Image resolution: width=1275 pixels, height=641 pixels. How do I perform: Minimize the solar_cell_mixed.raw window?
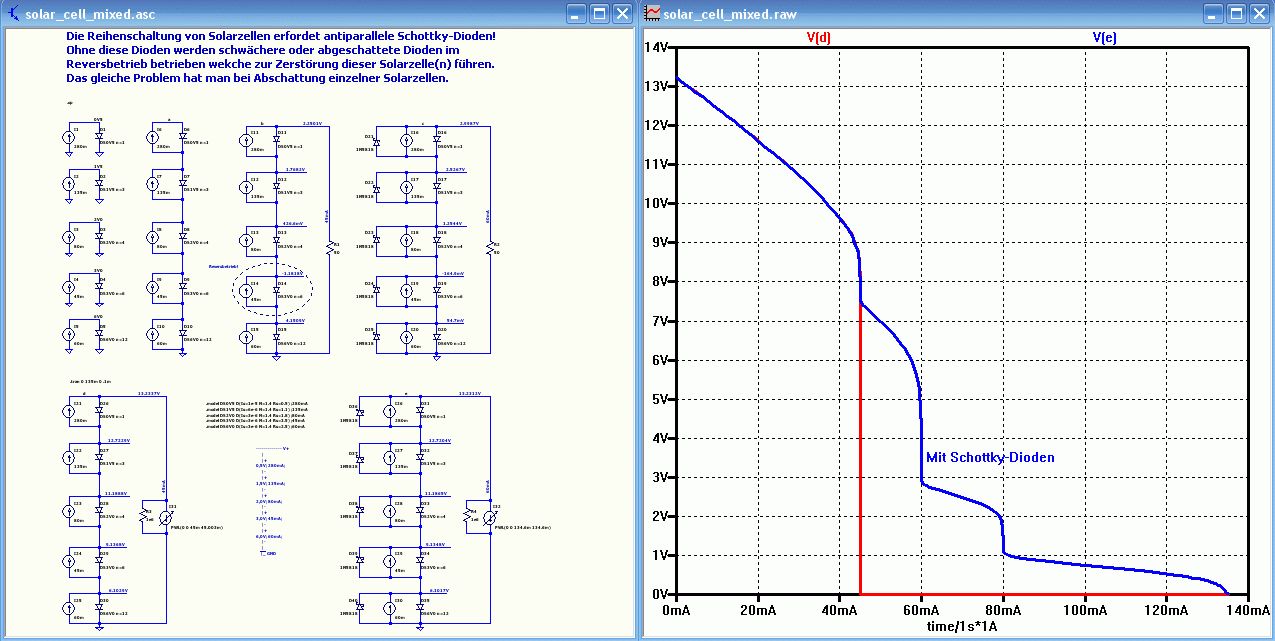click(x=1212, y=14)
